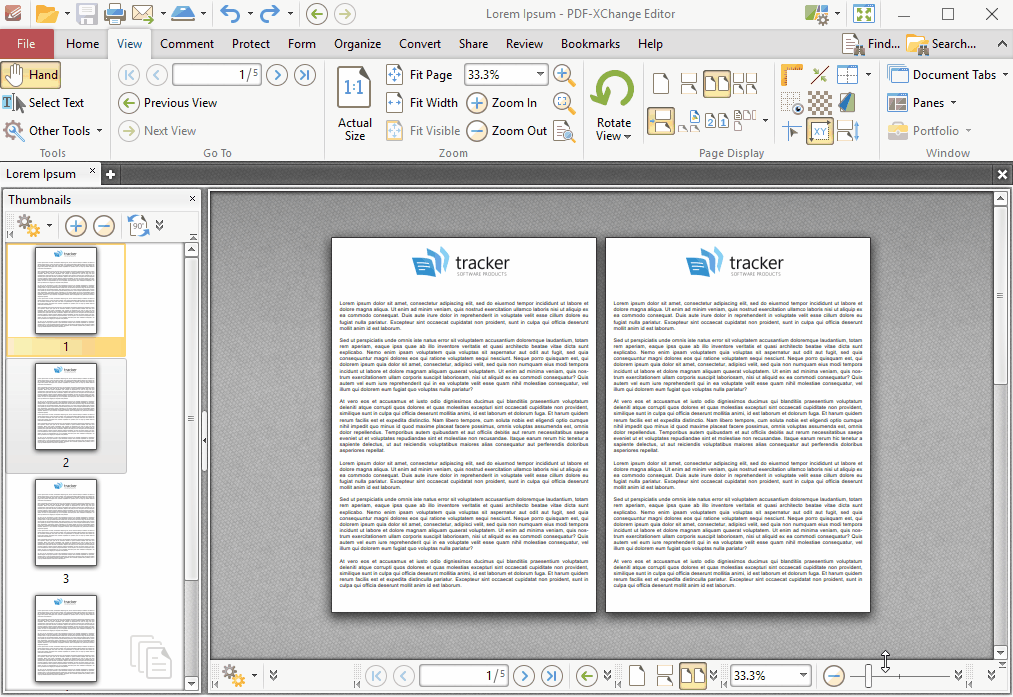Open the Other Tools dropdown

coord(53,130)
